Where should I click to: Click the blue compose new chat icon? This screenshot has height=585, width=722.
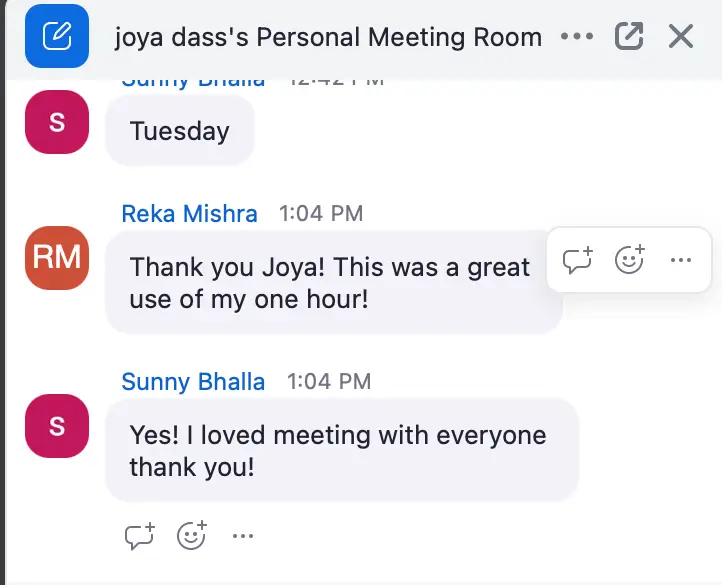(57, 37)
